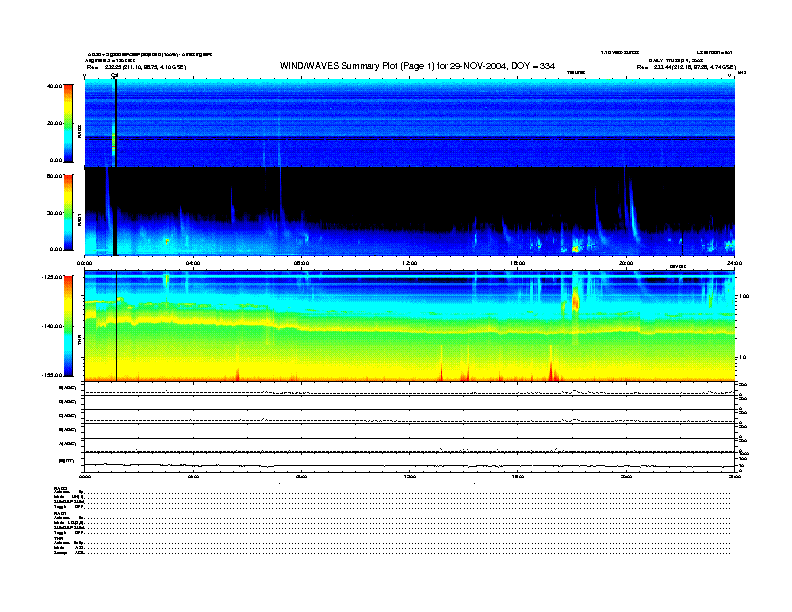
Task: Click the RAD2 color scale bar
Action: (68, 123)
